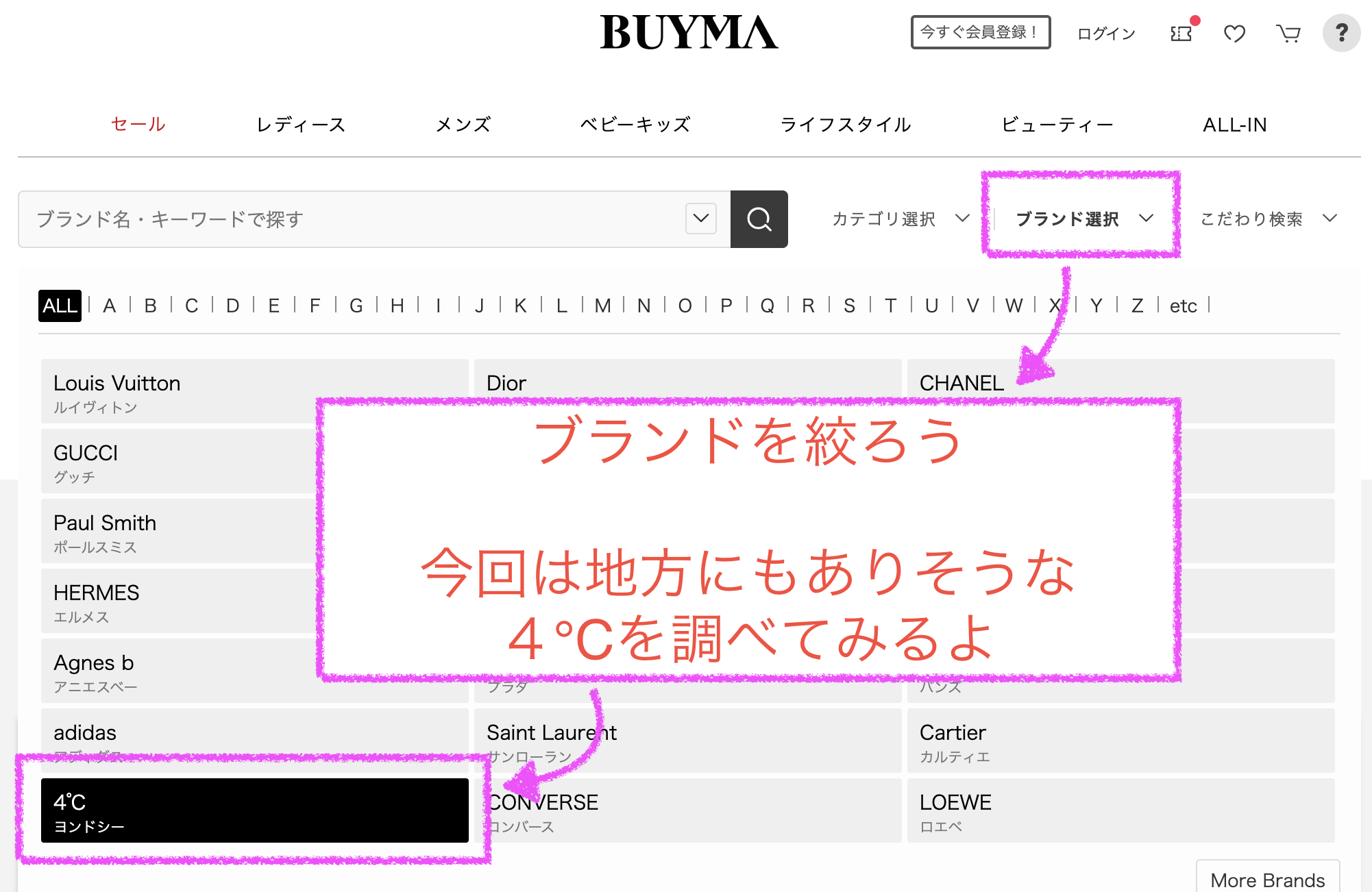Open the メンズ menu

click(464, 124)
